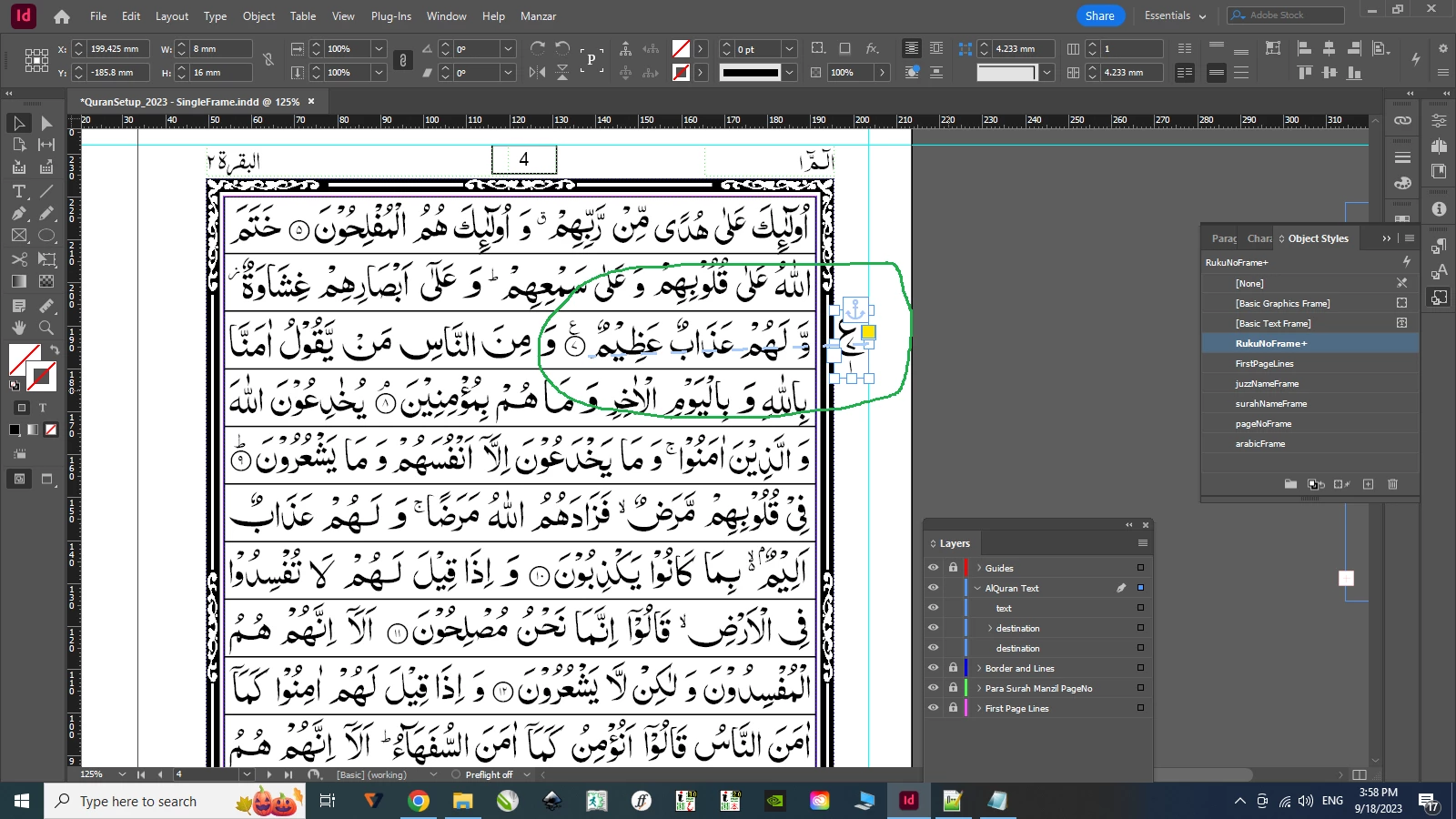Activate the Scissors tool
Viewport: 1456px width, 819px height.
[19, 259]
